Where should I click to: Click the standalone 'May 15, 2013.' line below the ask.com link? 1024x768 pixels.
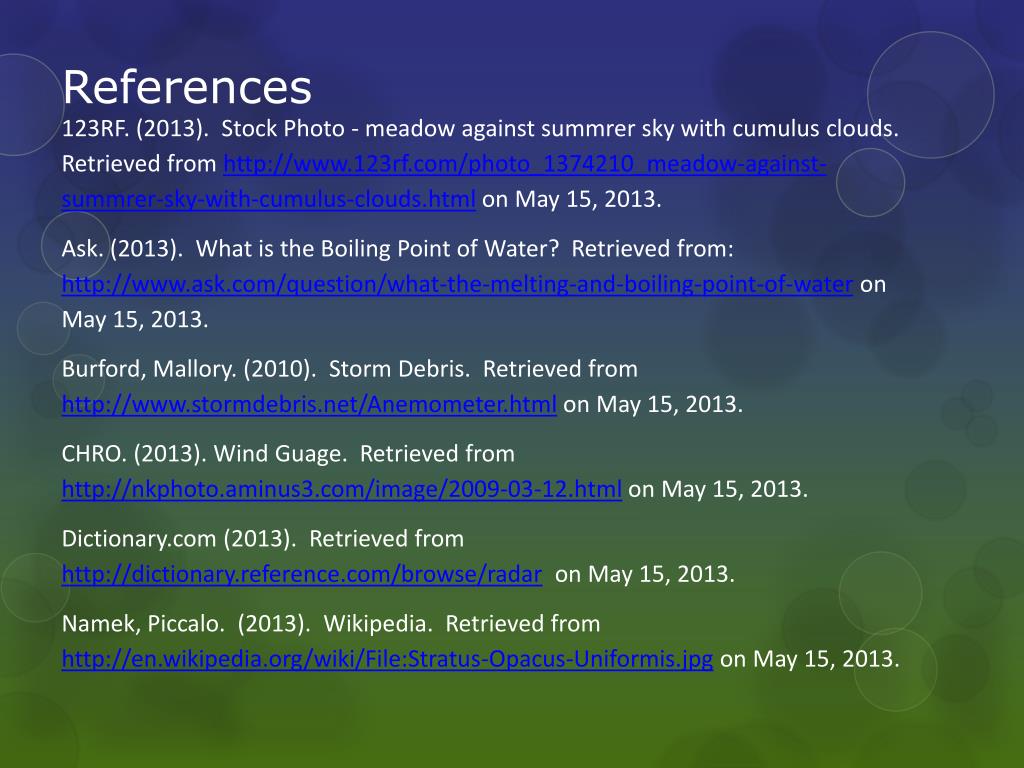pos(135,319)
